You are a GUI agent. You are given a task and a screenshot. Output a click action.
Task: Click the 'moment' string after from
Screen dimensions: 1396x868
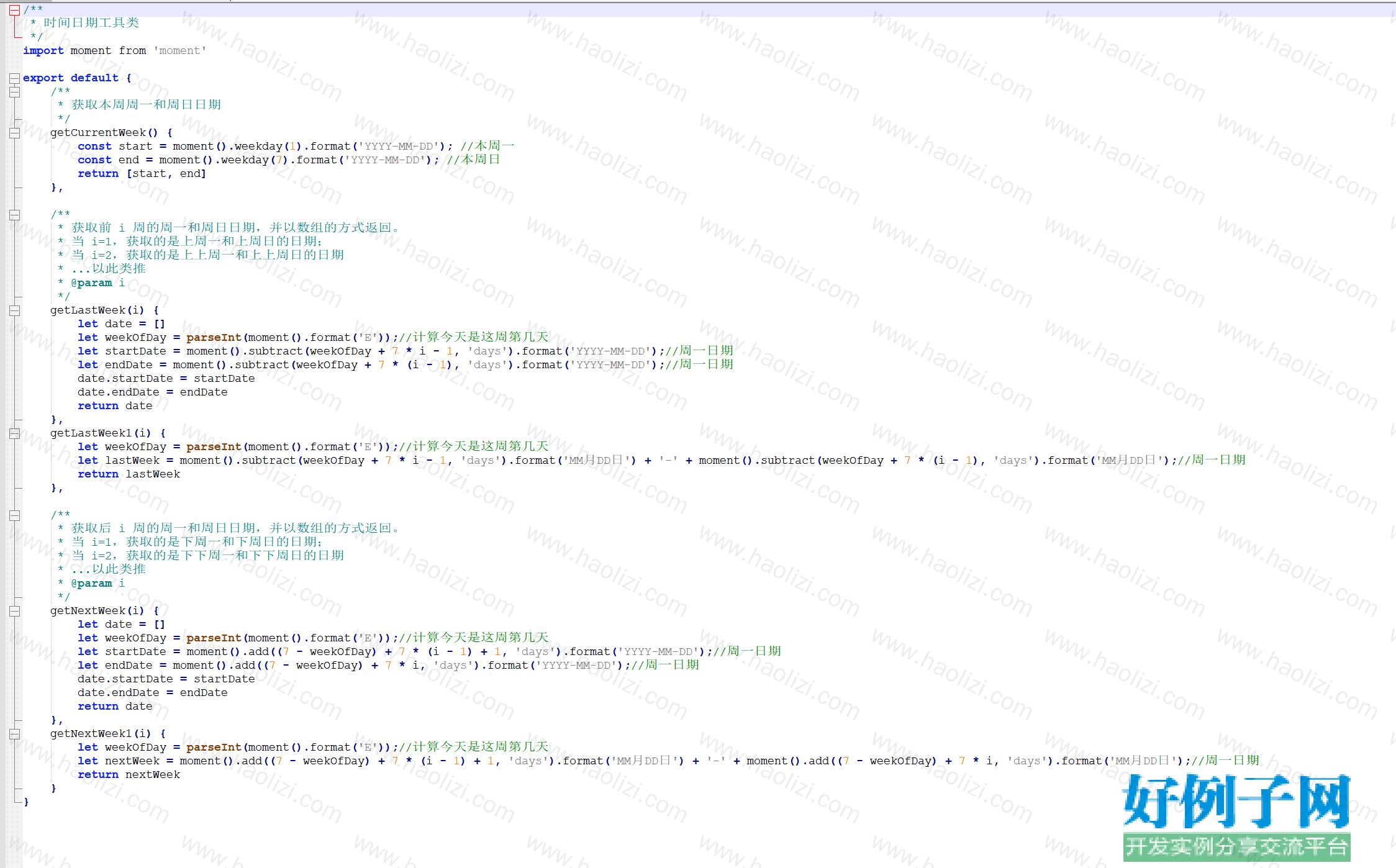pos(180,51)
